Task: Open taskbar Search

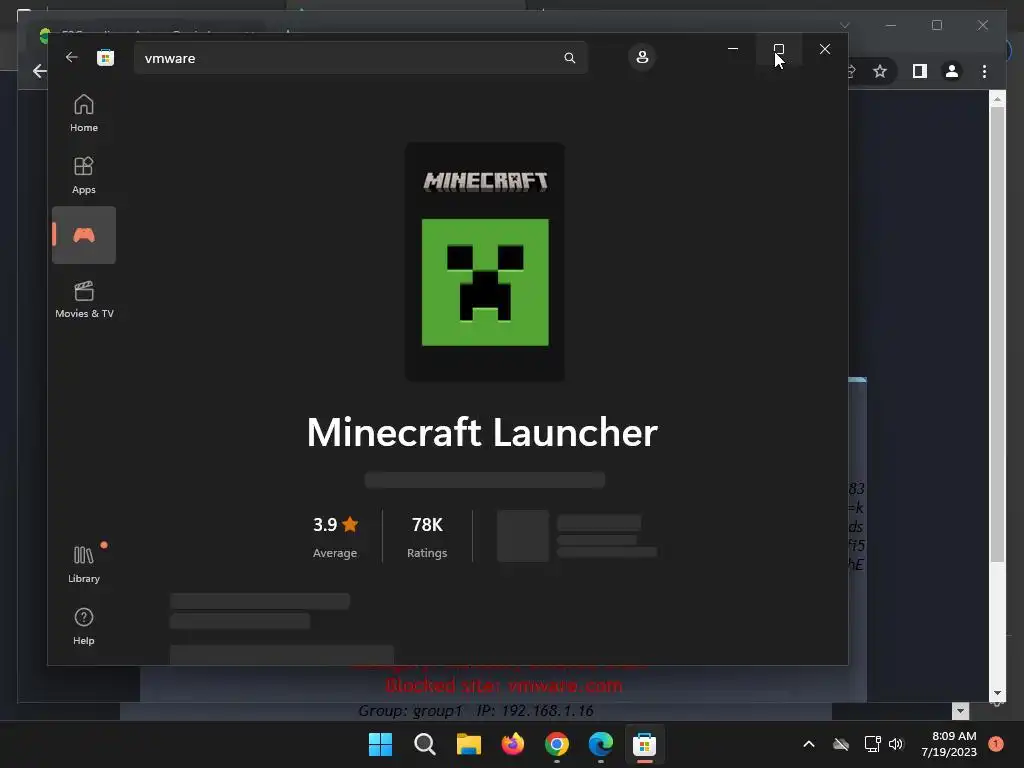Action: click(x=424, y=744)
